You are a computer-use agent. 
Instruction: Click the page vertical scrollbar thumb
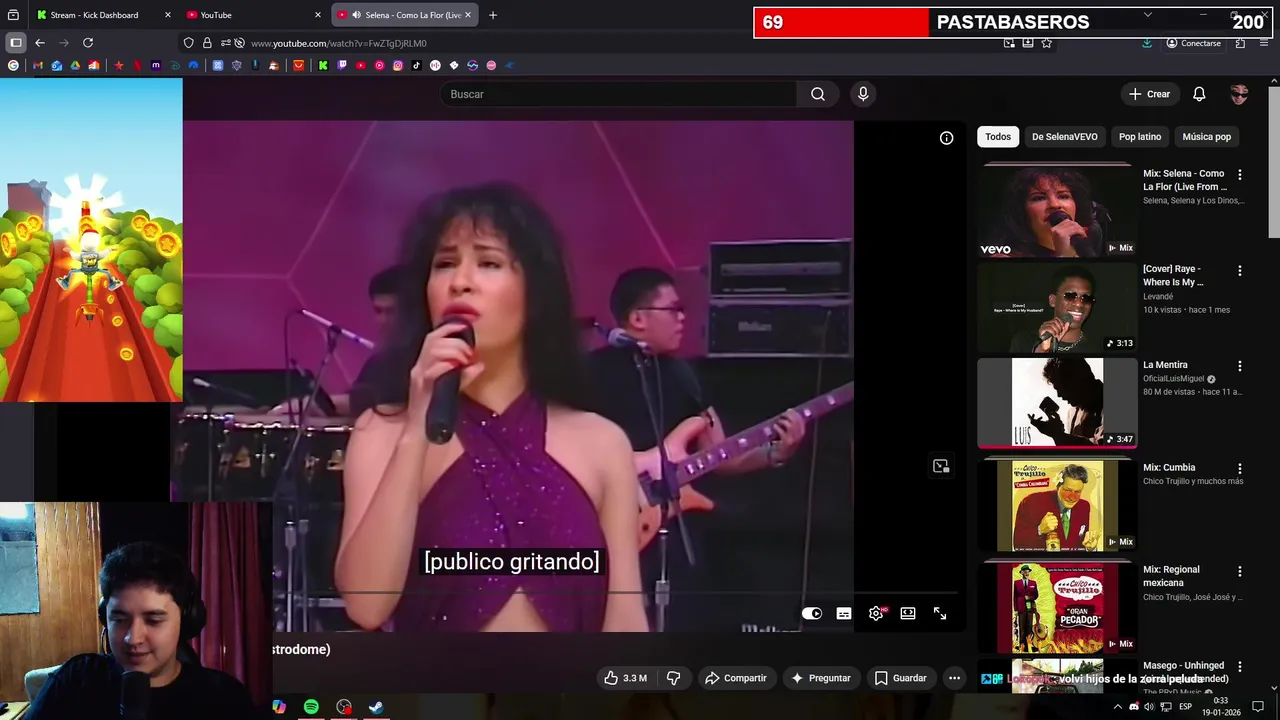(1274, 163)
